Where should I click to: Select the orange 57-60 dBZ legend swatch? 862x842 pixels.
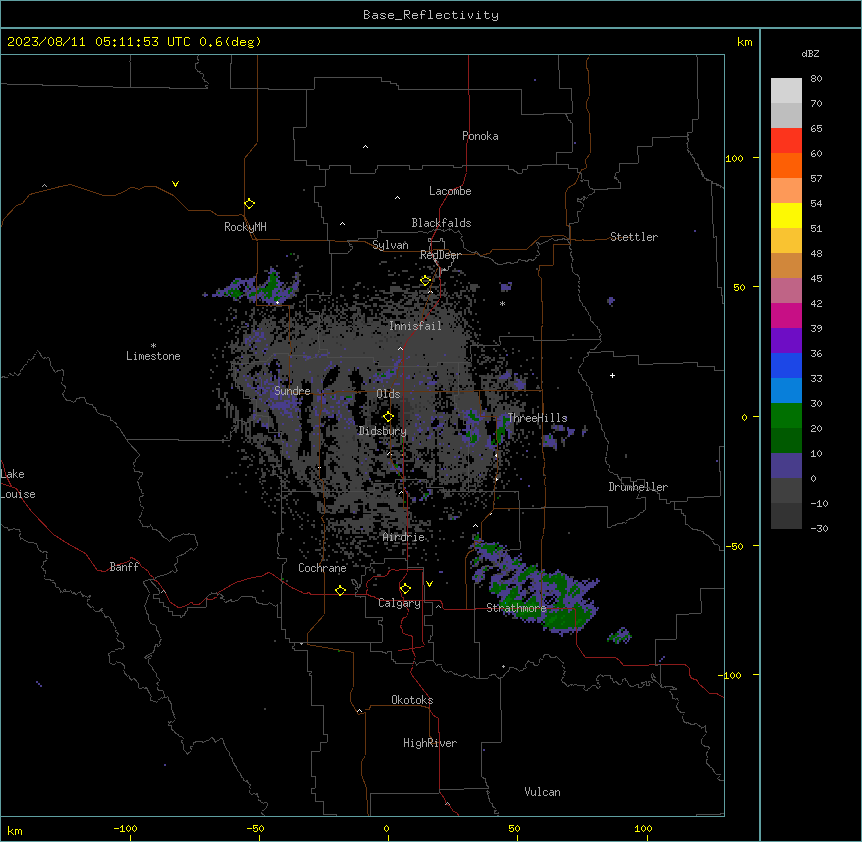tap(786, 165)
